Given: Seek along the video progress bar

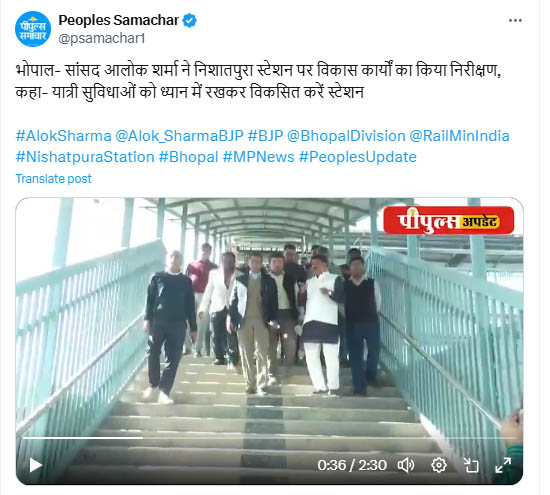Looking at the screenshot, I should pos(269,438).
